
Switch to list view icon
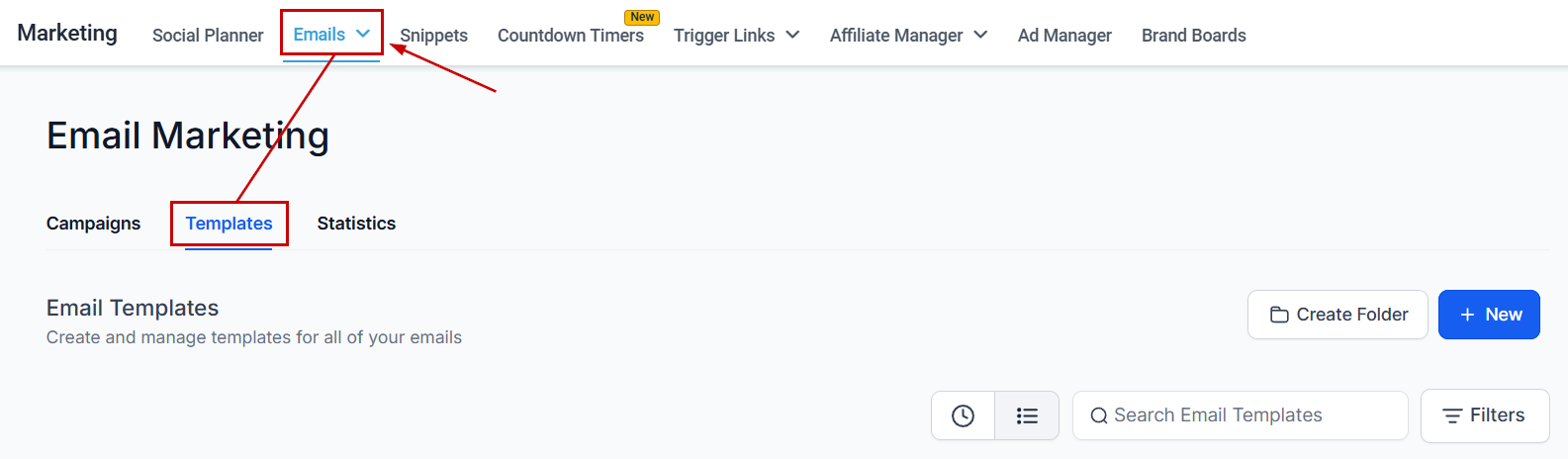1027,415
